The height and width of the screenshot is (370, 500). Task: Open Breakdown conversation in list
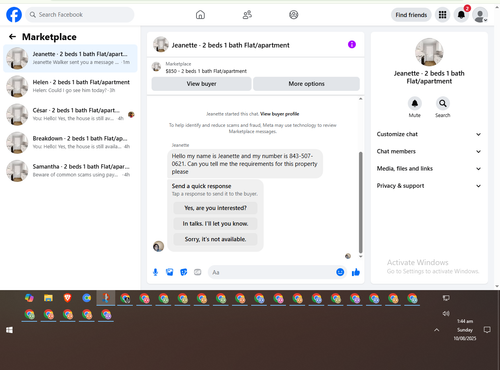pyautogui.click(x=70, y=143)
